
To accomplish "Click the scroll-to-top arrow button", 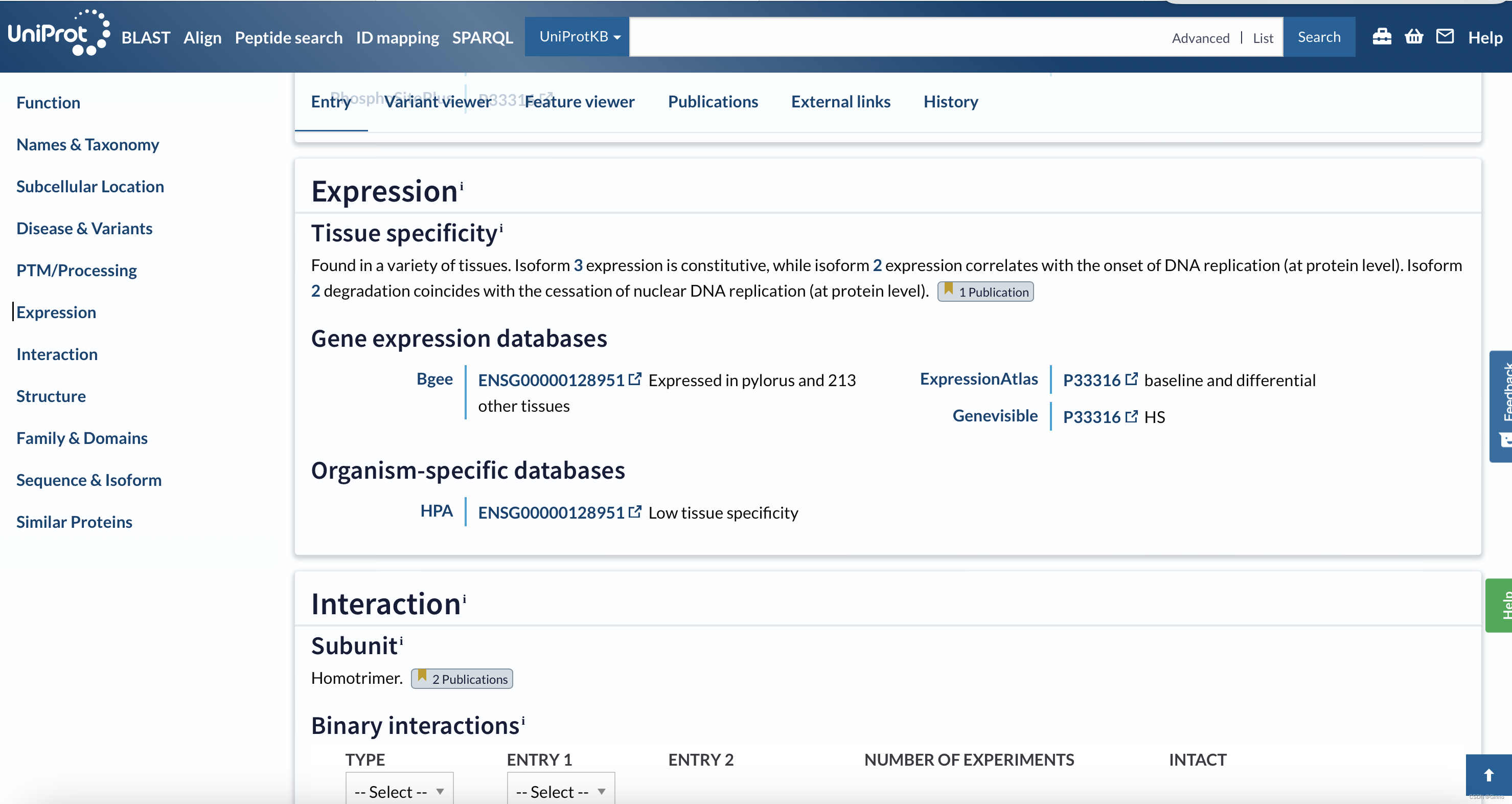I will coord(1488,775).
